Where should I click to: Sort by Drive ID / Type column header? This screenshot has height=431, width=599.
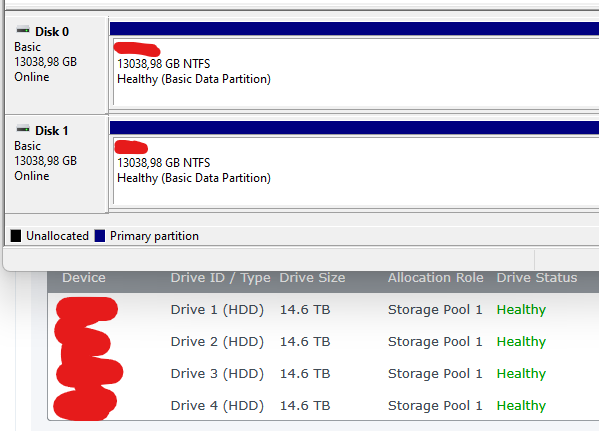pyautogui.click(x=220, y=277)
